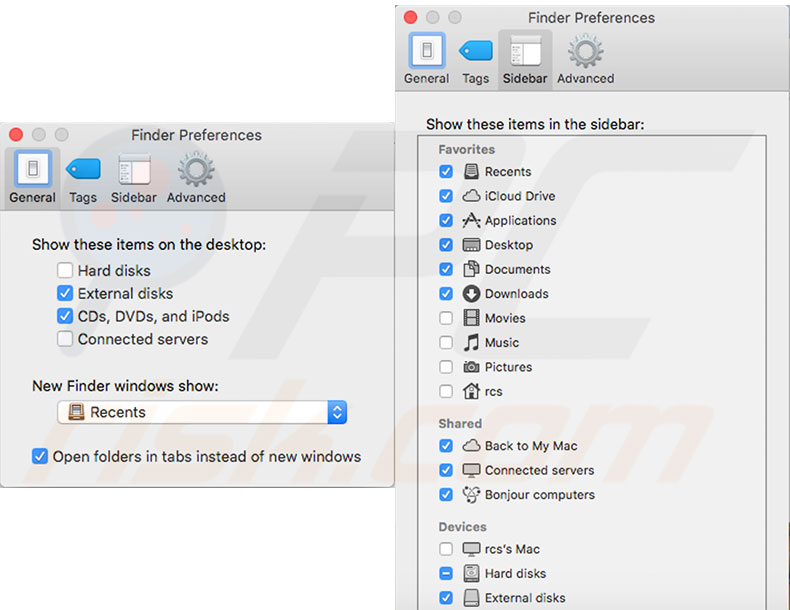Open the Sidebar icon in left Finder Preferences window
This screenshot has height=610, width=790.
tap(134, 169)
